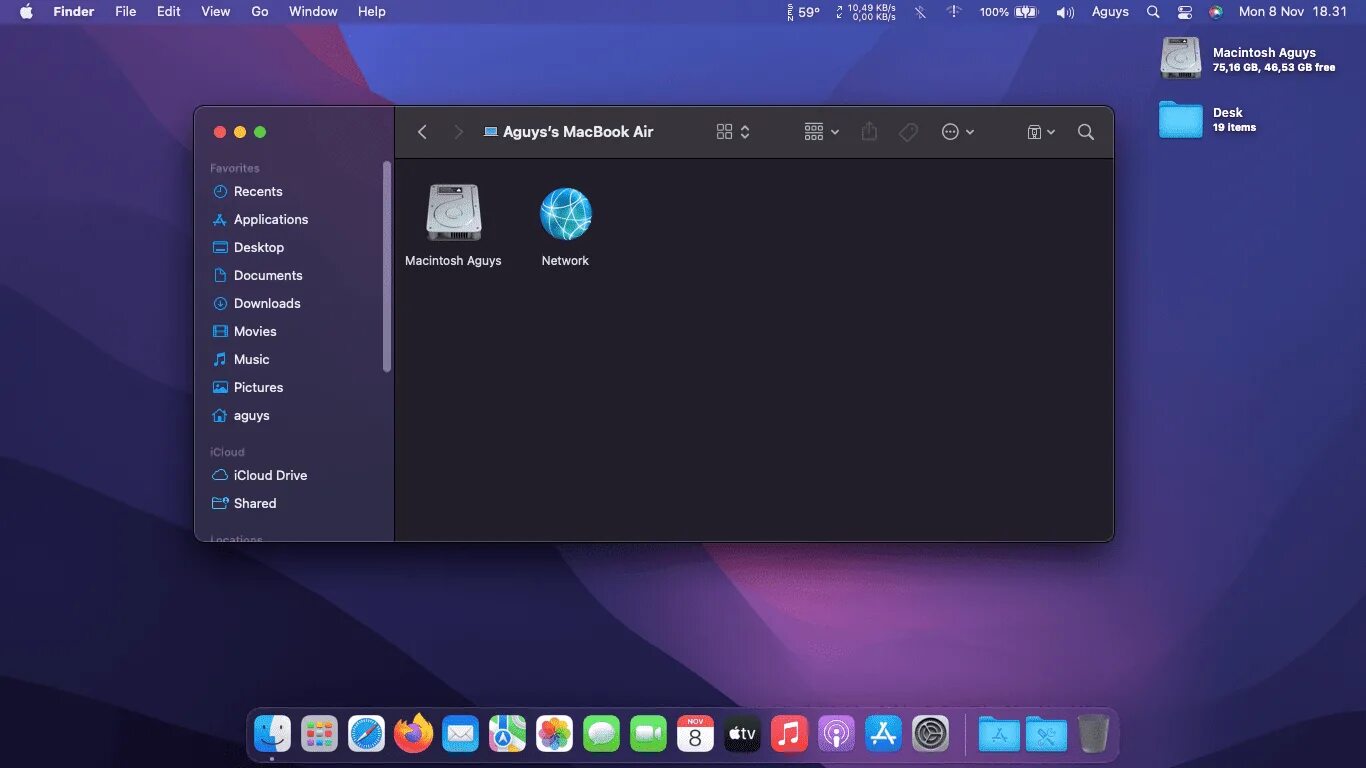Go forward with Finder's right chevron
1366x768 pixels.
click(458, 132)
